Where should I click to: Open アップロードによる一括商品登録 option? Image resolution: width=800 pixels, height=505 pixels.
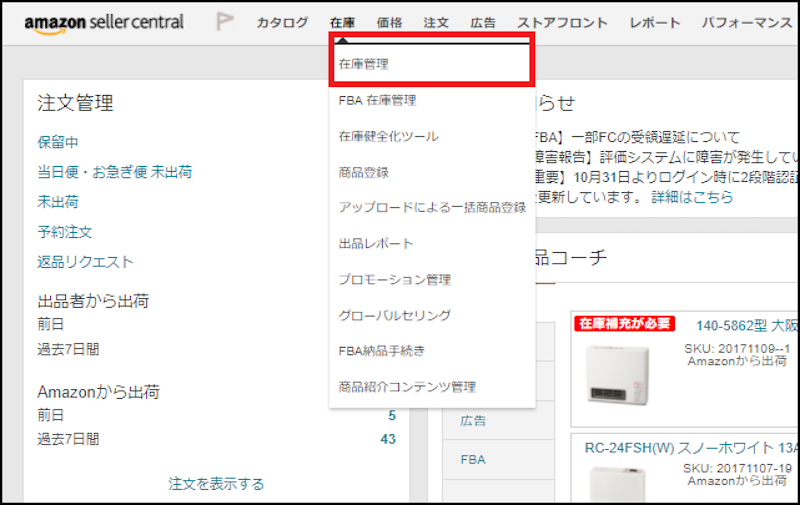coord(432,208)
